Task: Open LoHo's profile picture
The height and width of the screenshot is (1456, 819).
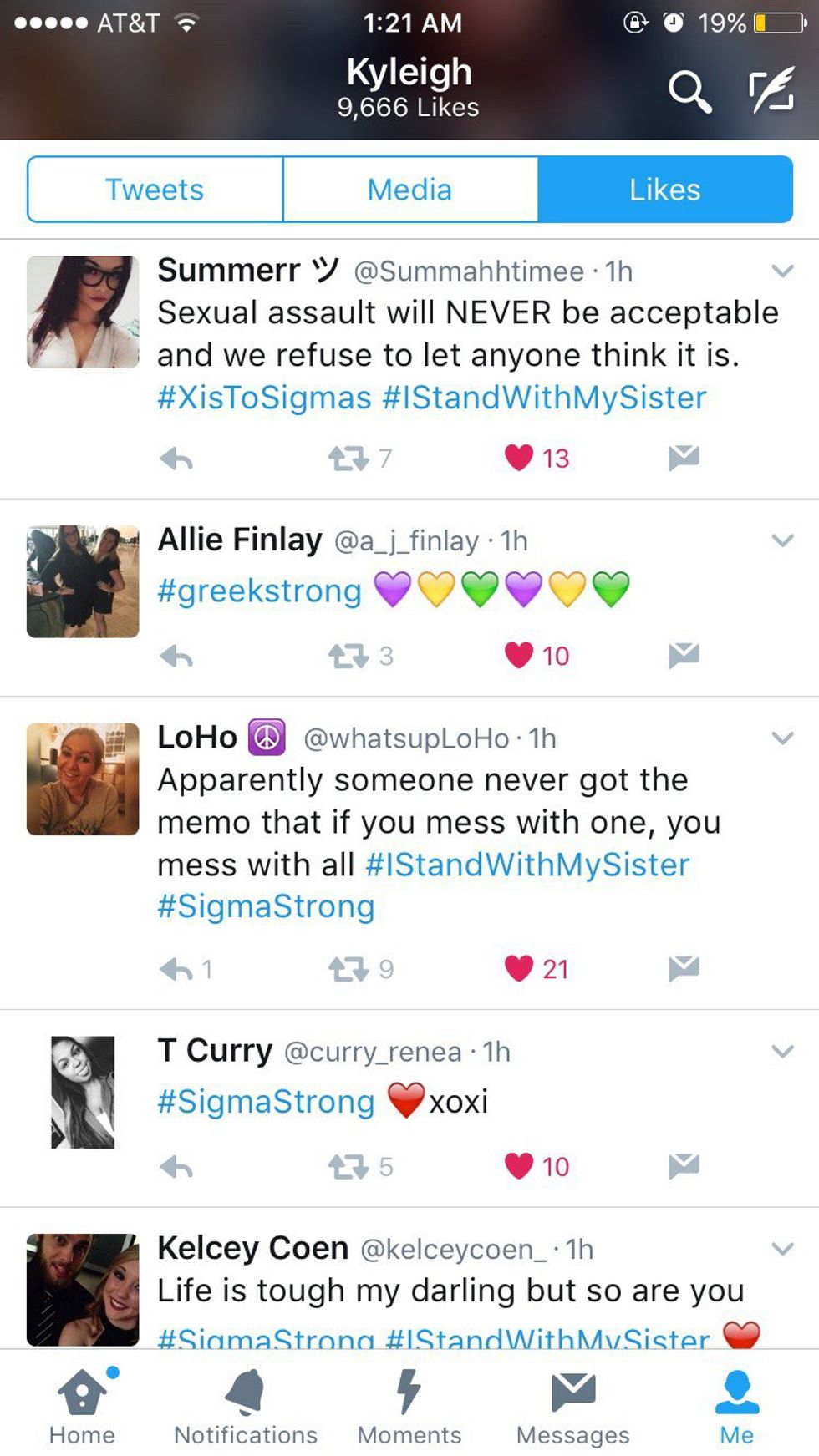Action: pyautogui.click(x=83, y=779)
